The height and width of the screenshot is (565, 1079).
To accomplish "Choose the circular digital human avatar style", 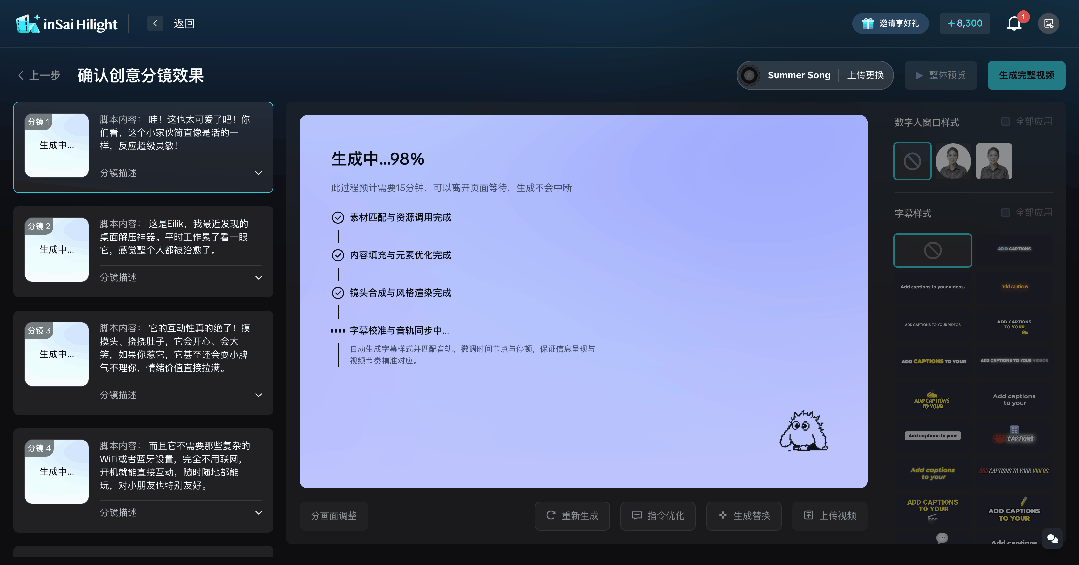I will click(x=953, y=161).
